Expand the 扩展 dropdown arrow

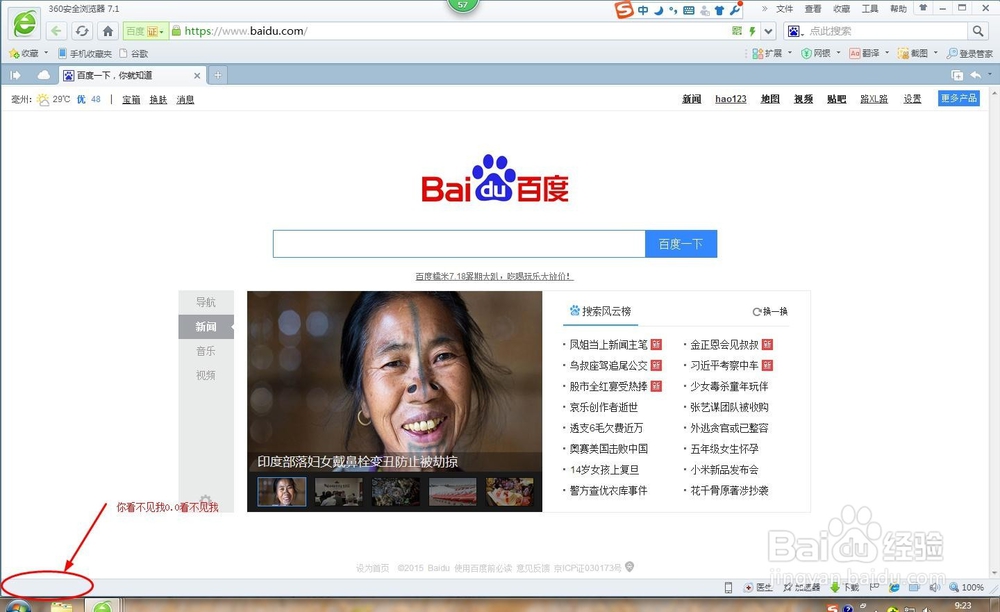pyautogui.click(x=790, y=53)
